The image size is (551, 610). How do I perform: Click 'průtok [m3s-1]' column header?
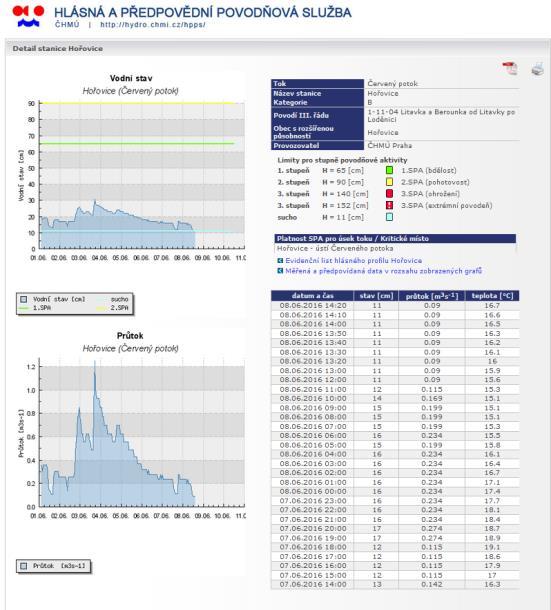[x=432, y=296]
